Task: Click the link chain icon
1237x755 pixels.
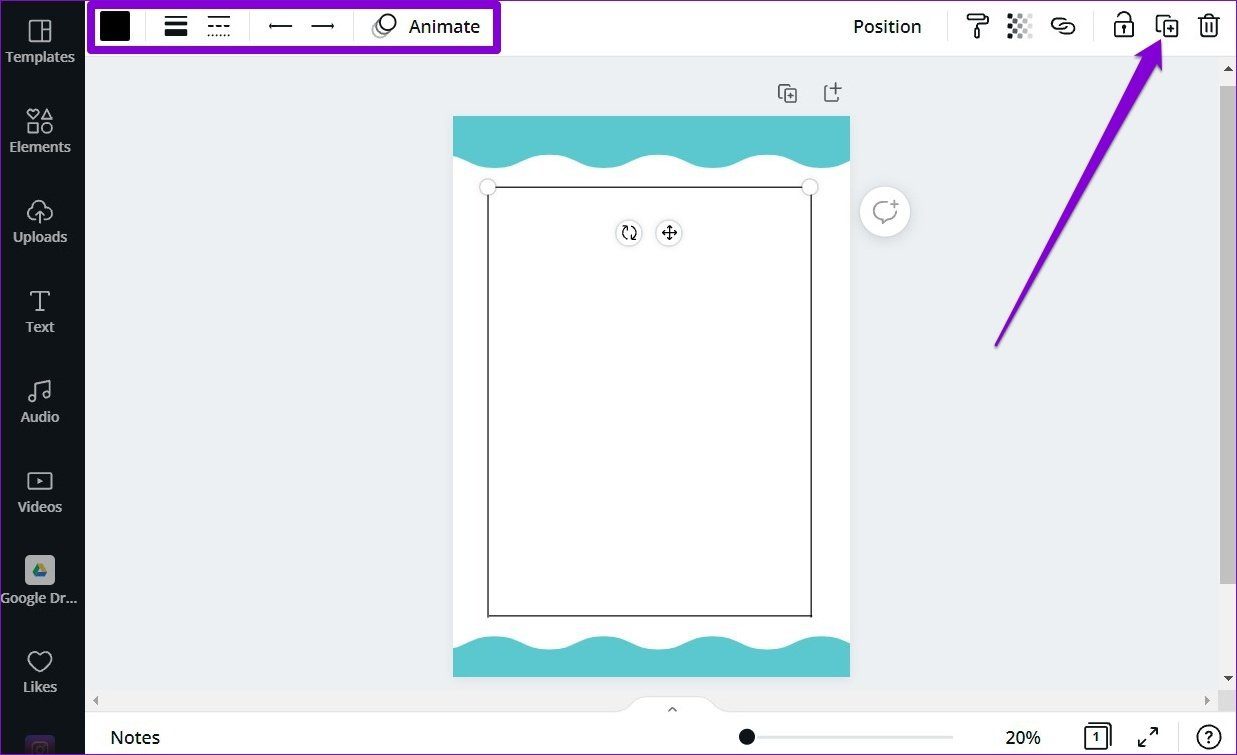Action: point(1063,26)
